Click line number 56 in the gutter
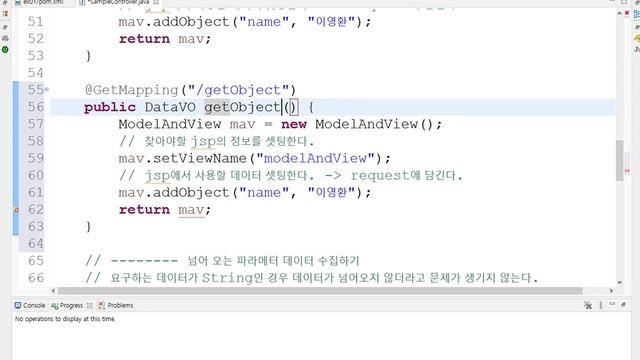Image resolution: width=640 pixels, height=360 pixels. pos(36,107)
